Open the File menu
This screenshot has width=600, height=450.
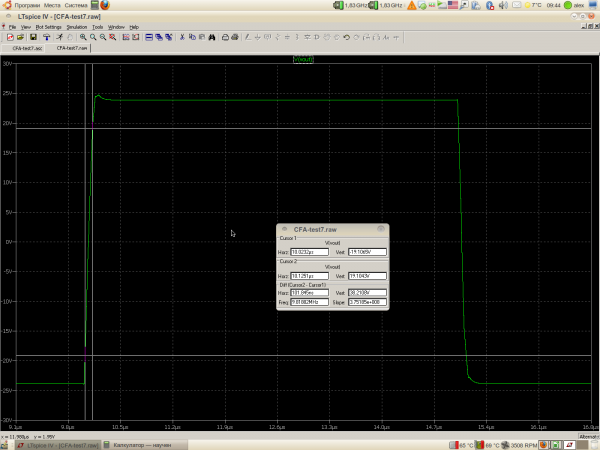click(13, 27)
